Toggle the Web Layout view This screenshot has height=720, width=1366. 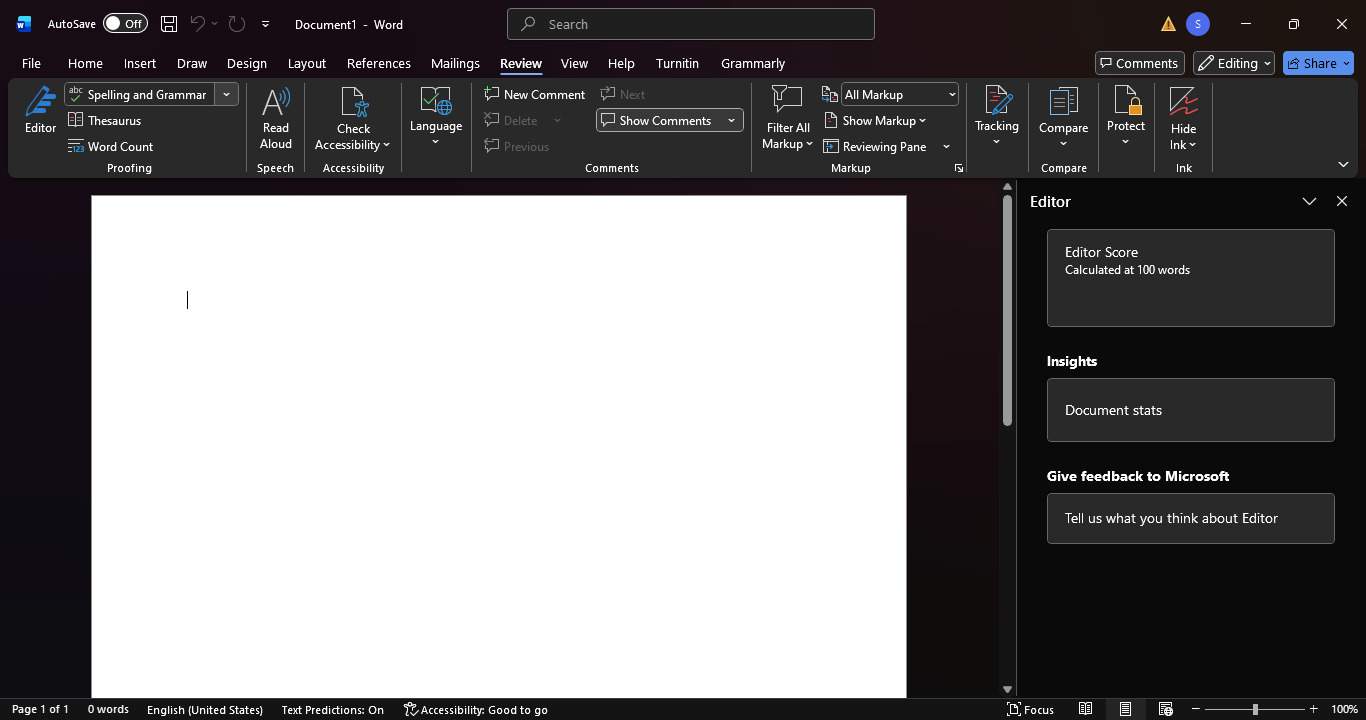tap(1165, 709)
